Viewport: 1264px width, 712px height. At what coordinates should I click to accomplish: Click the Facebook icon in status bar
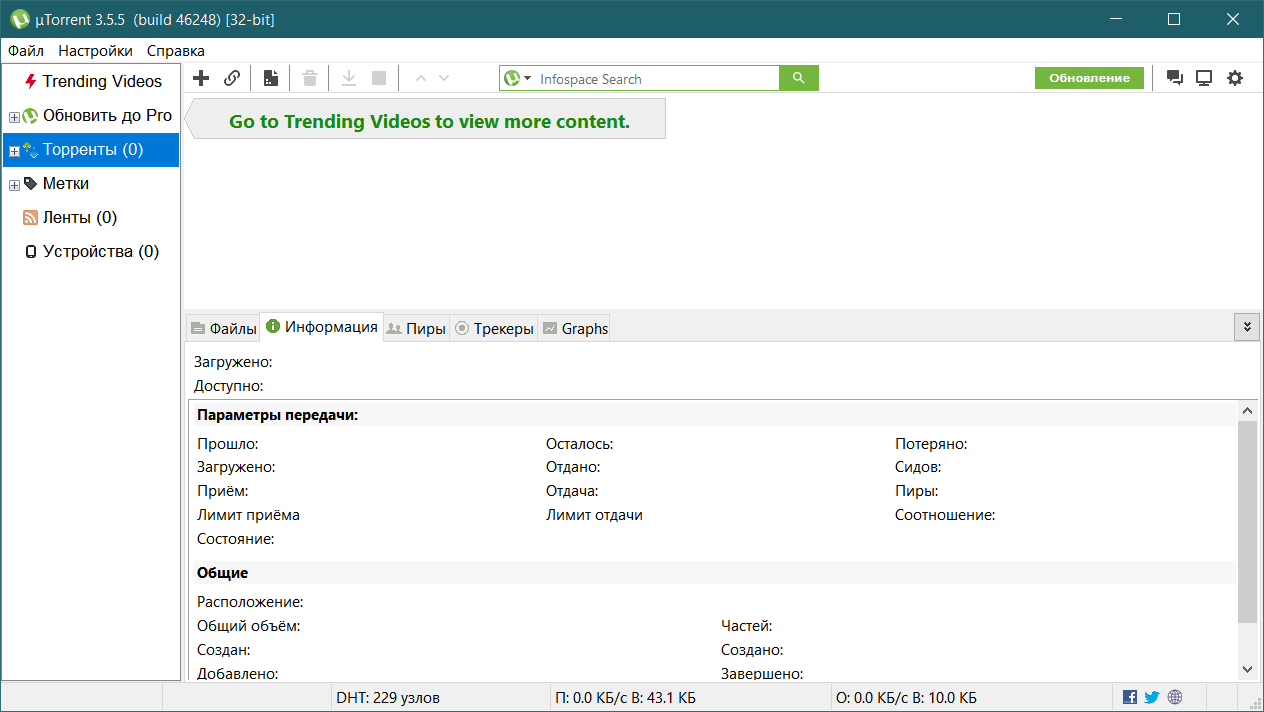(1130, 697)
